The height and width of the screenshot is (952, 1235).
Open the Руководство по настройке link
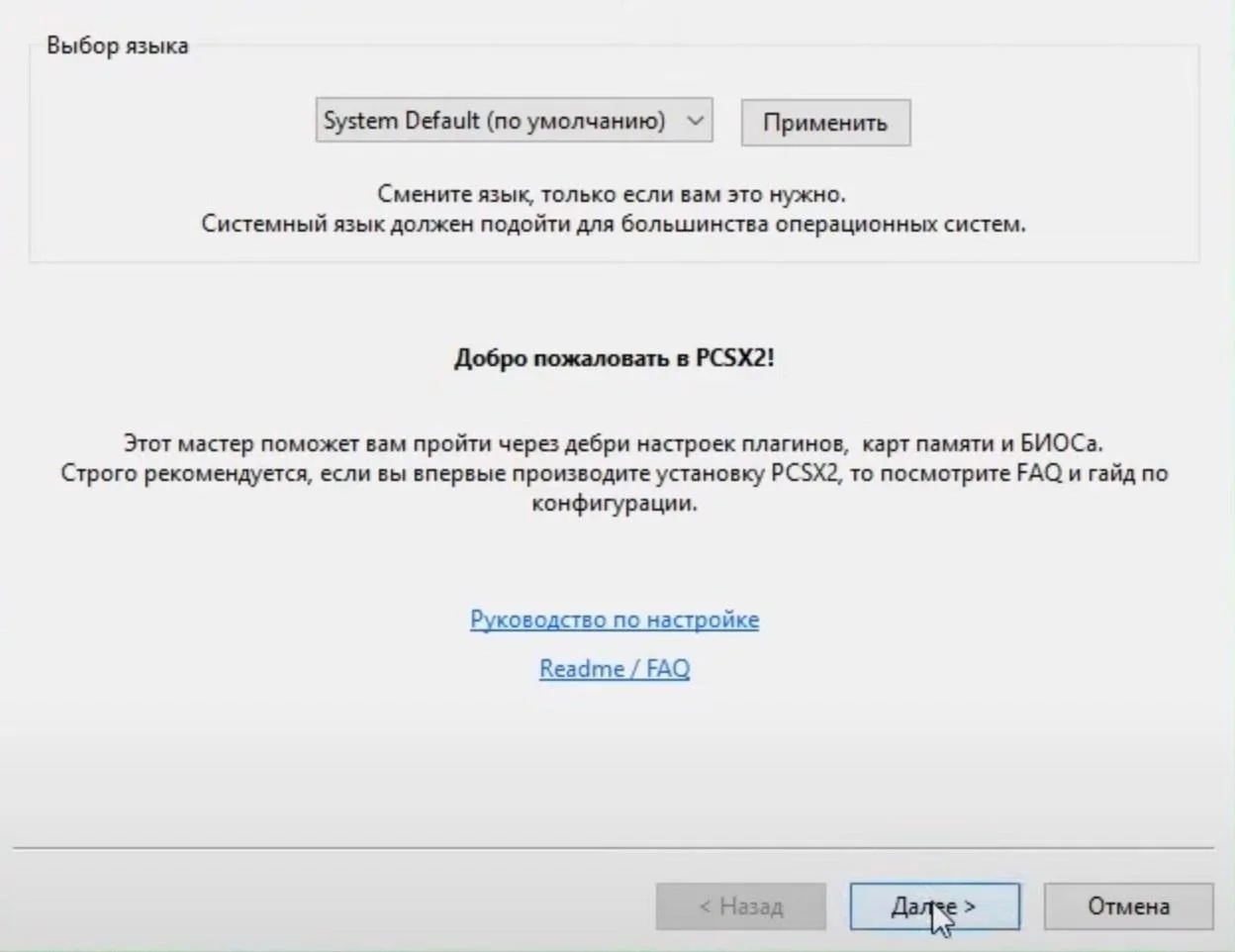tap(615, 619)
